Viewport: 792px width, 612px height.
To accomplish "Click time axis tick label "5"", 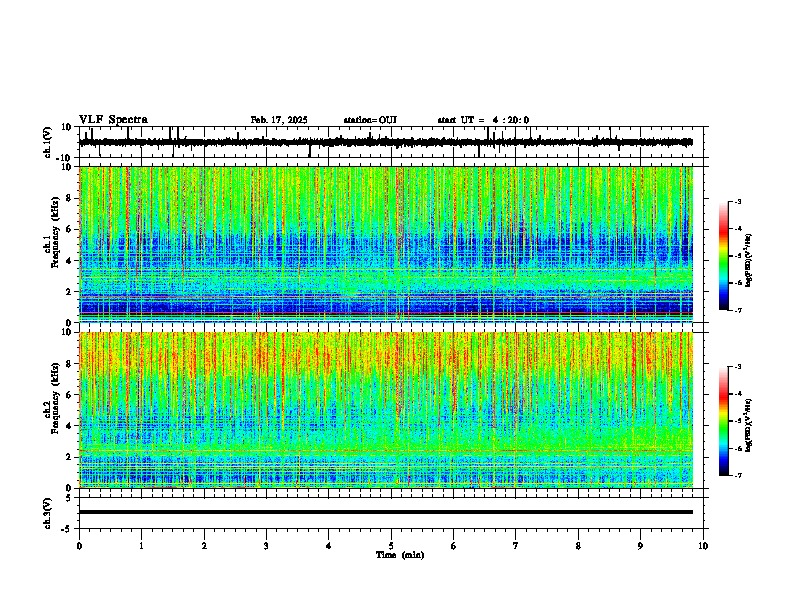I will (x=391, y=546).
